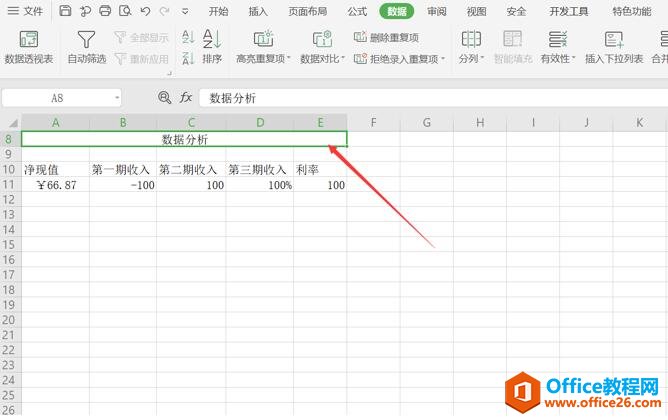The width and height of the screenshot is (668, 420).
Task: Click cell 第三期收入
Action: (260, 170)
